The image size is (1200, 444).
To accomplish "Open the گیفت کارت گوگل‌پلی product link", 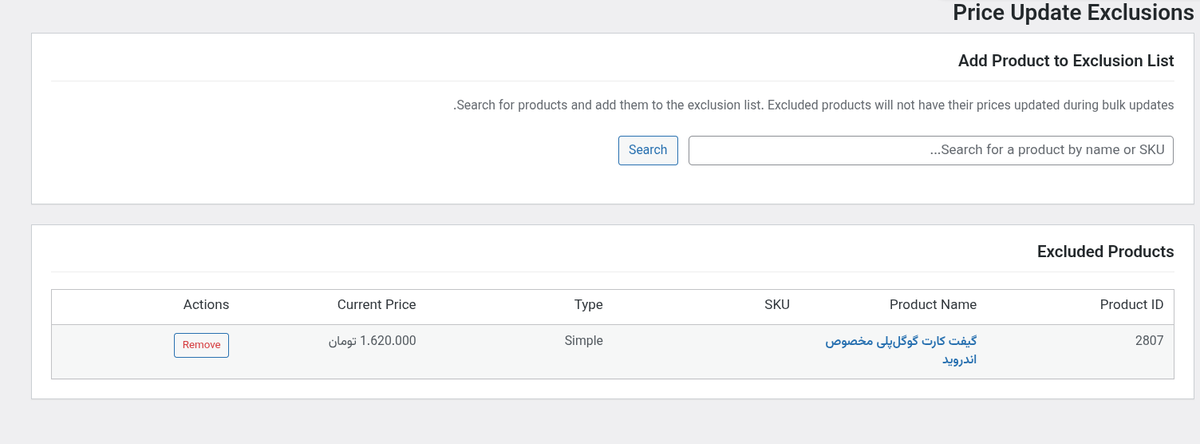I will coord(901,341).
